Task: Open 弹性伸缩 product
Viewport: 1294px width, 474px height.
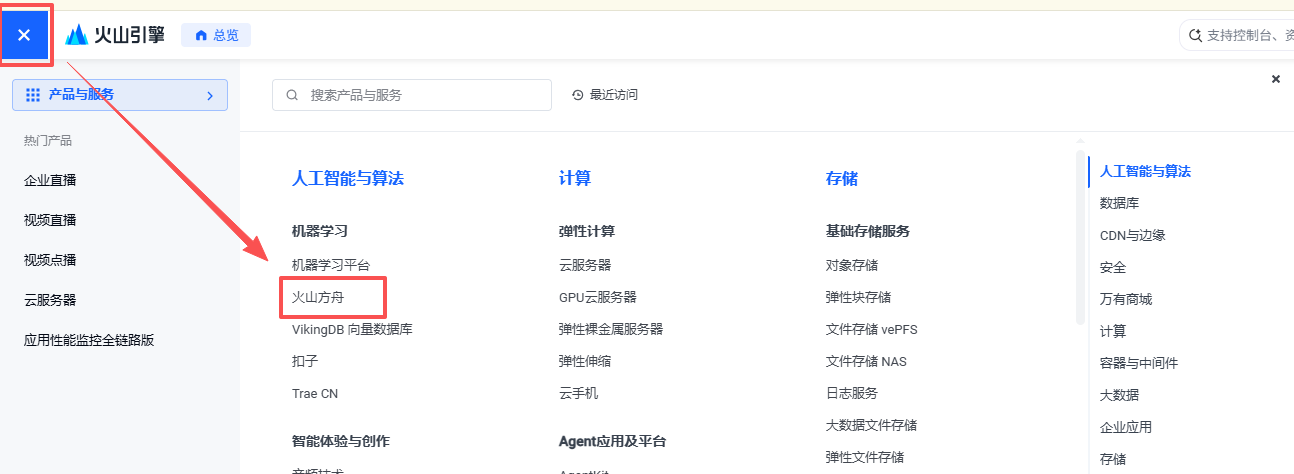Action: [x=585, y=361]
